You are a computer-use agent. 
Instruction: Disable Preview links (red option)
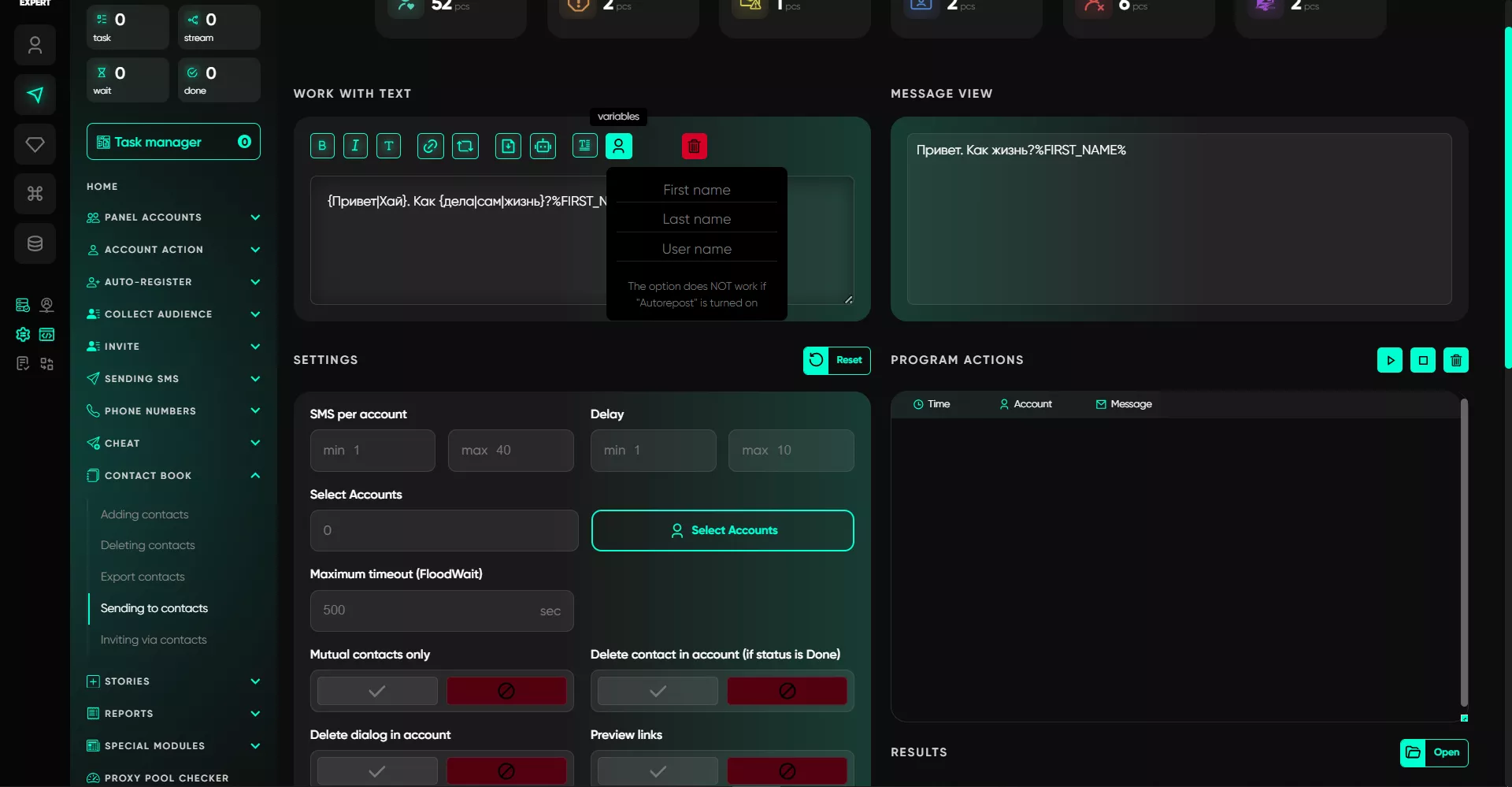pyautogui.click(x=787, y=771)
